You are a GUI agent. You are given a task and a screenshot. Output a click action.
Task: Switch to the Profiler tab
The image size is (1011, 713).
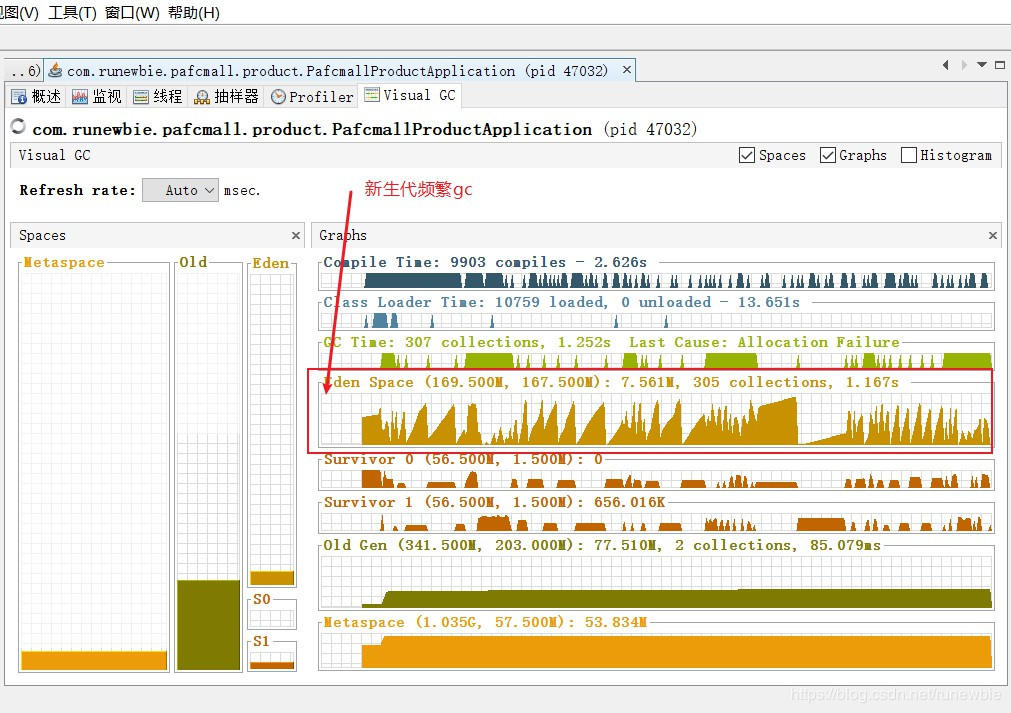(312, 97)
